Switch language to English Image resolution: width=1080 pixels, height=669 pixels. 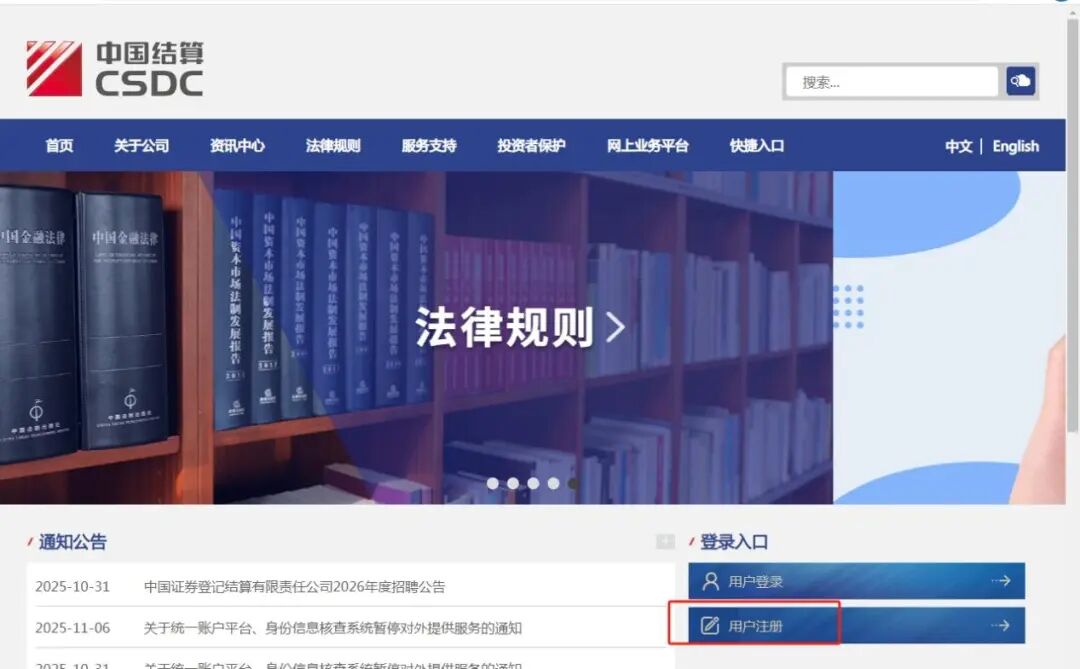pyautogui.click(x=1015, y=146)
